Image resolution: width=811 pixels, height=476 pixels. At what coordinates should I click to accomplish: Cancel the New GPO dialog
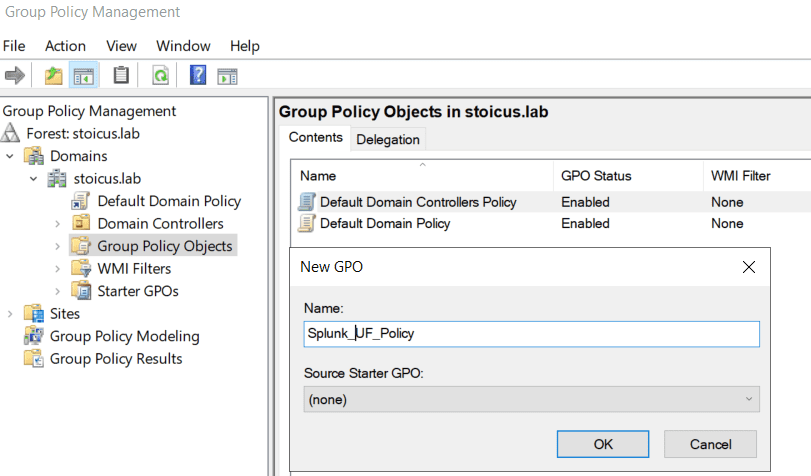pyautogui.click(x=710, y=443)
